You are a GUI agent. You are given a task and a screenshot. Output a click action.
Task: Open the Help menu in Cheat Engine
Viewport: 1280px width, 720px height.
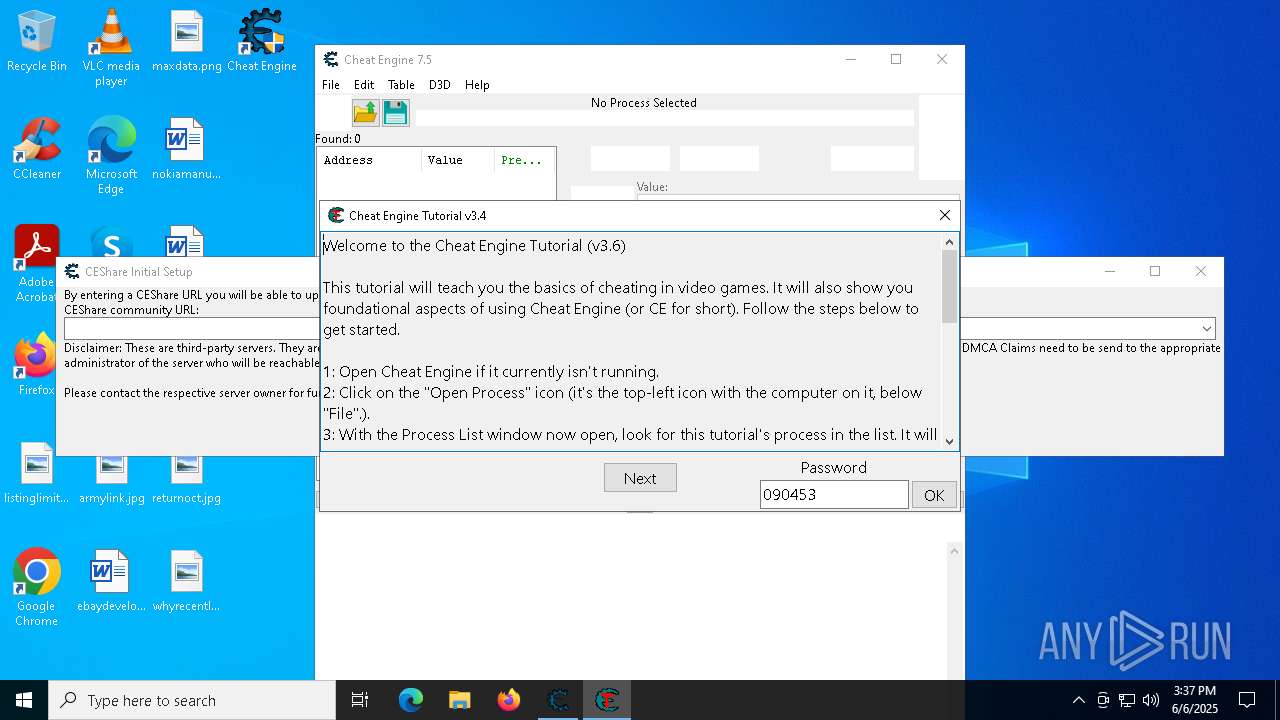point(477,85)
